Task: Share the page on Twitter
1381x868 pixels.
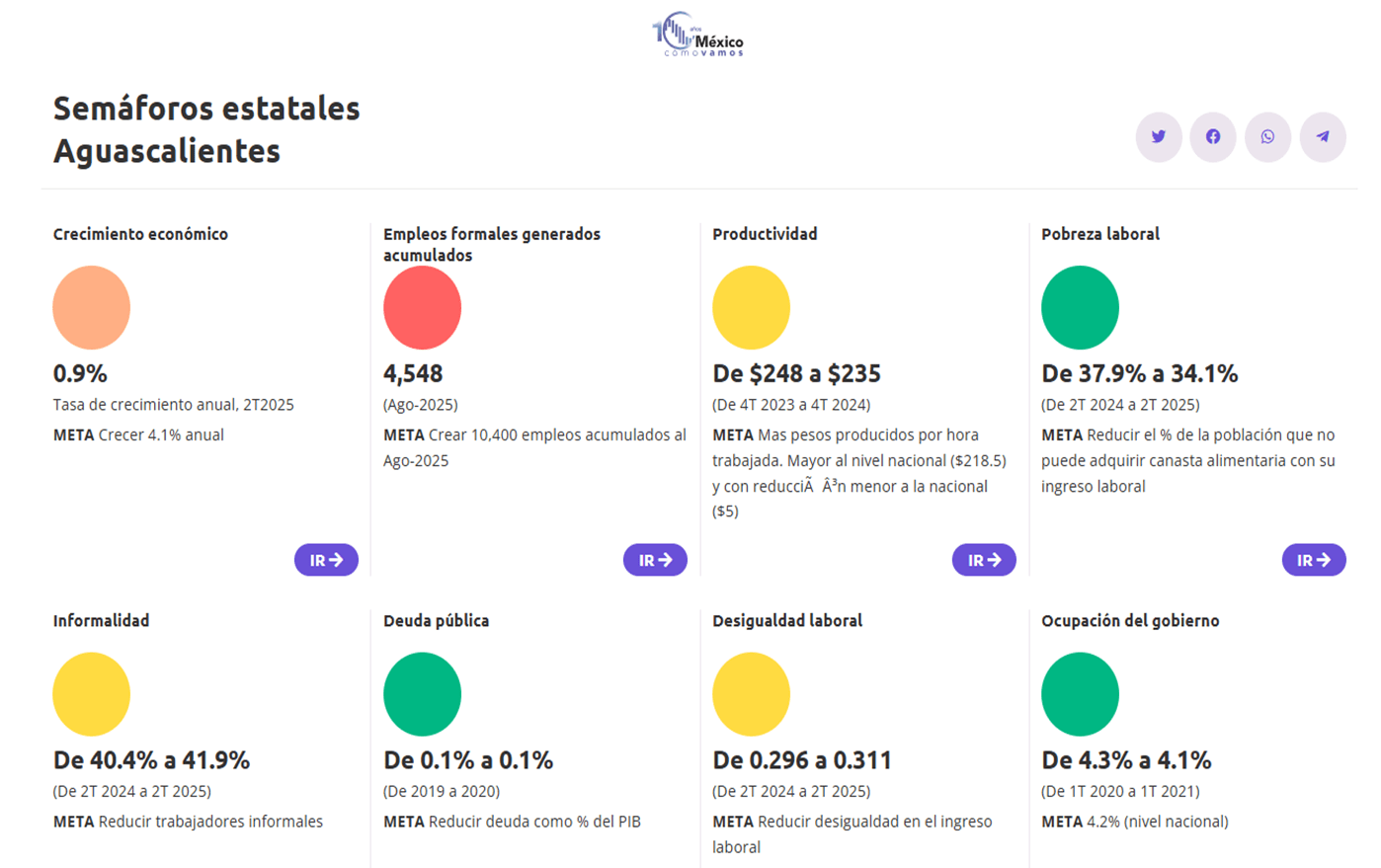Action: pos(1158,137)
